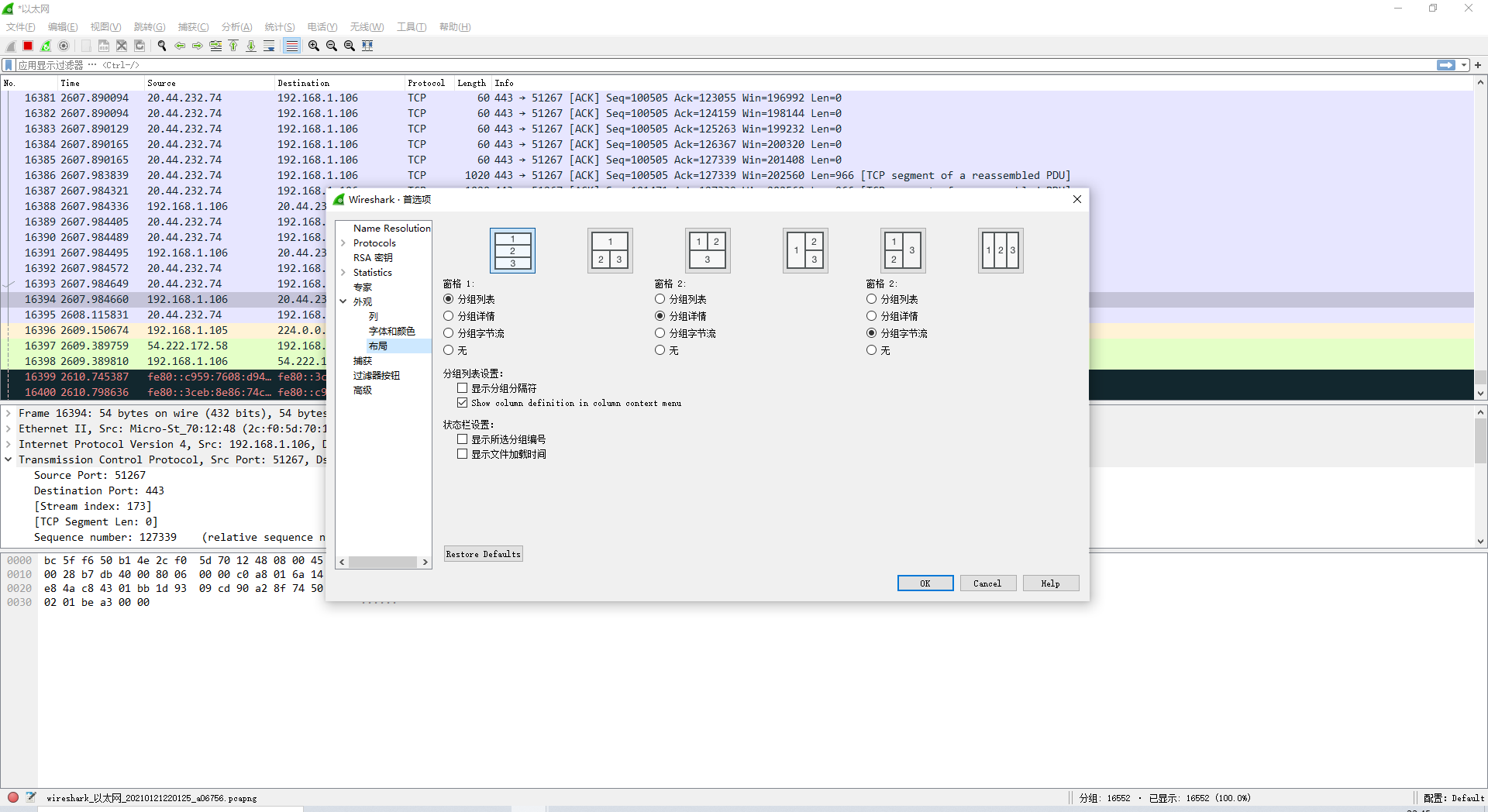Open capture options gear icon
Image resolution: width=1488 pixels, height=812 pixels.
tap(64, 46)
